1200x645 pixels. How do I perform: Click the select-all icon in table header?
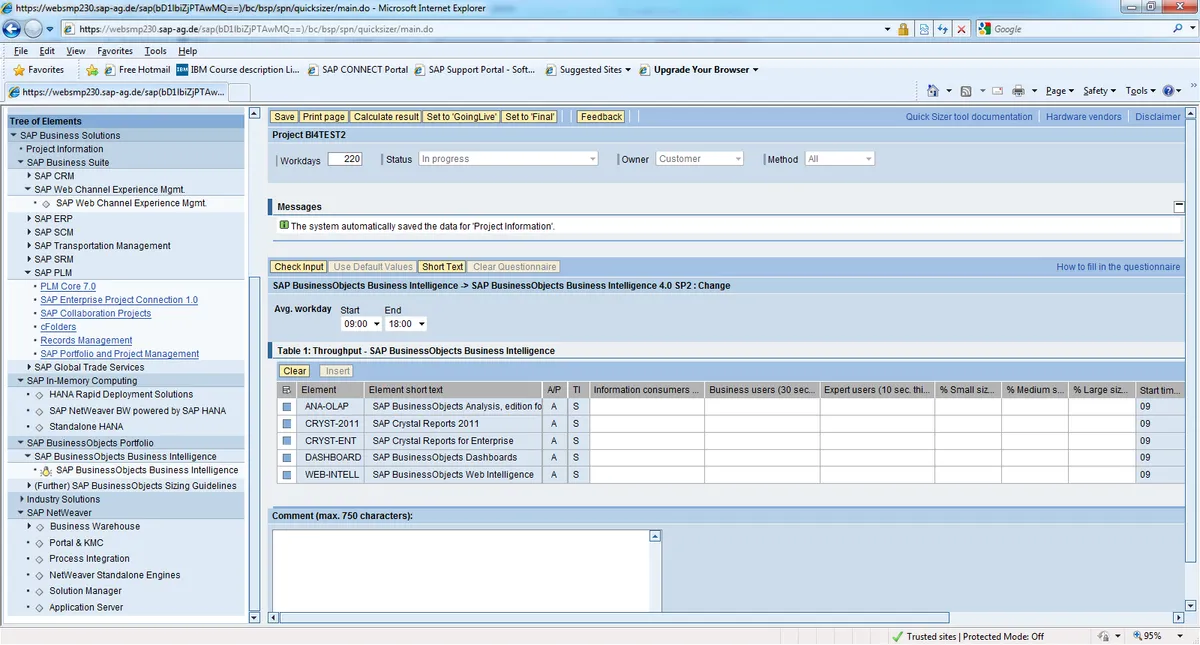[287, 390]
